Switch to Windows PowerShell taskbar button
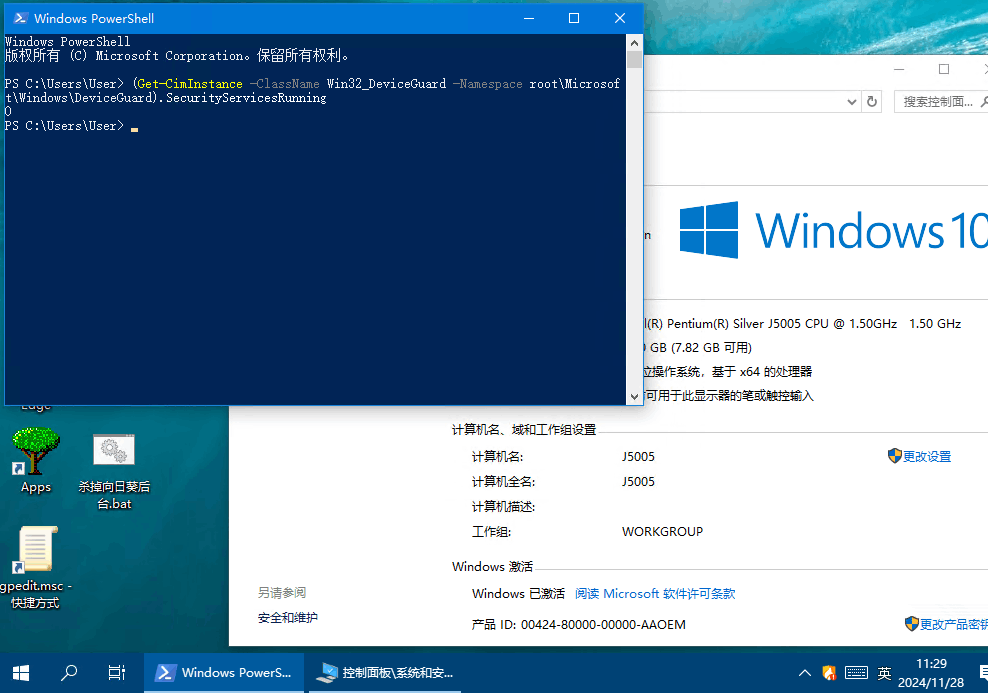988x693 pixels. click(224, 673)
